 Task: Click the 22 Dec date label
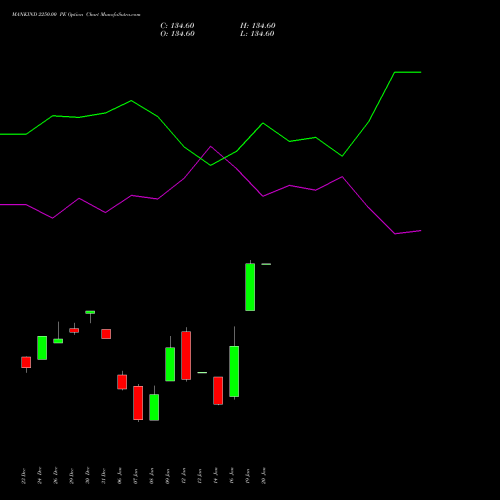pos(24,476)
